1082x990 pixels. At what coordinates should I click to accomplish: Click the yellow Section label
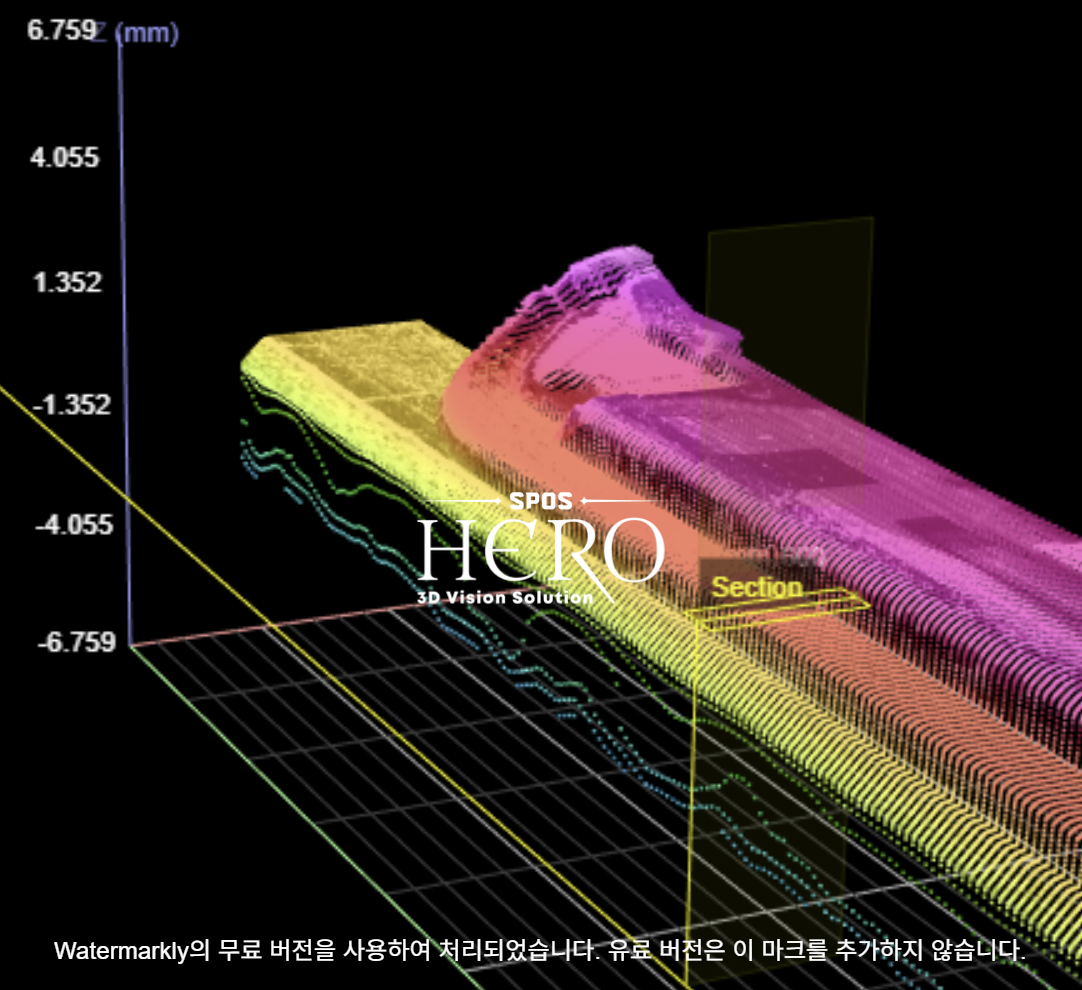757,587
